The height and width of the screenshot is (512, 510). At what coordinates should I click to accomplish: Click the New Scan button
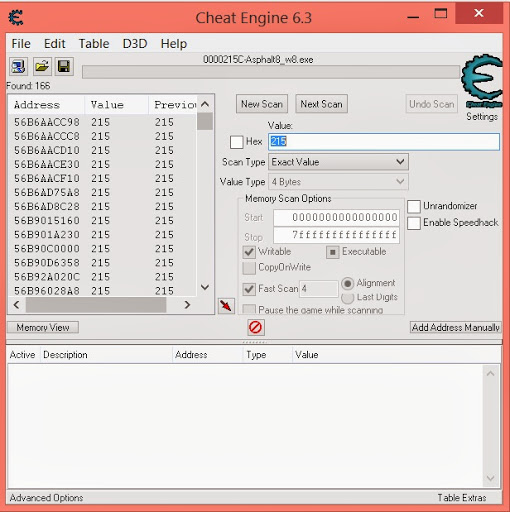pyautogui.click(x=262, y=104)
